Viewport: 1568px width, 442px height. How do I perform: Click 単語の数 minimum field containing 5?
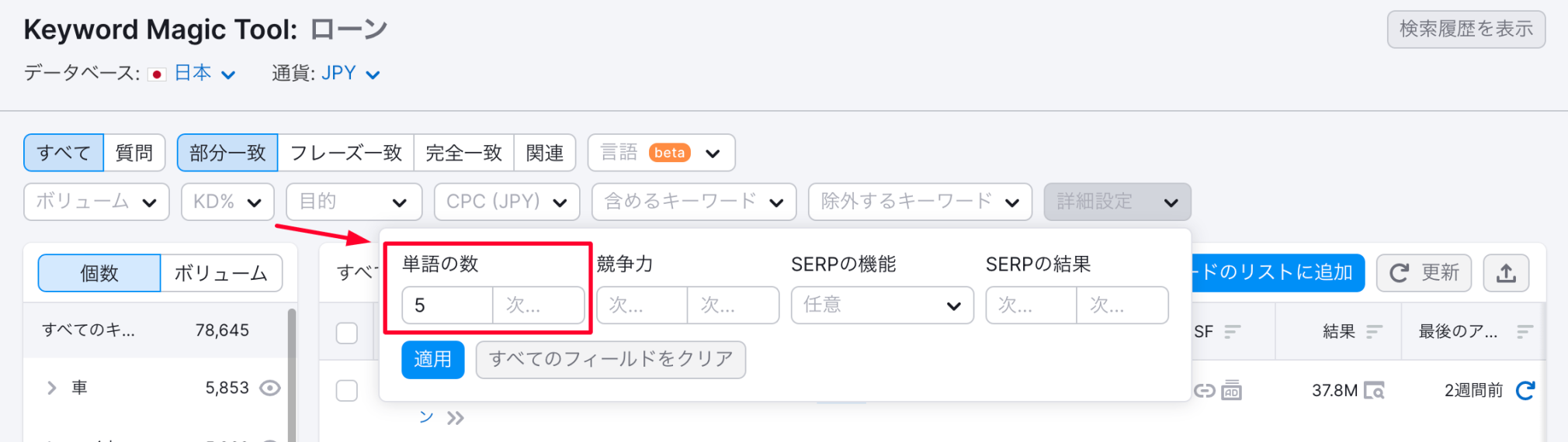pyautogui.click(x=447, y=305)
